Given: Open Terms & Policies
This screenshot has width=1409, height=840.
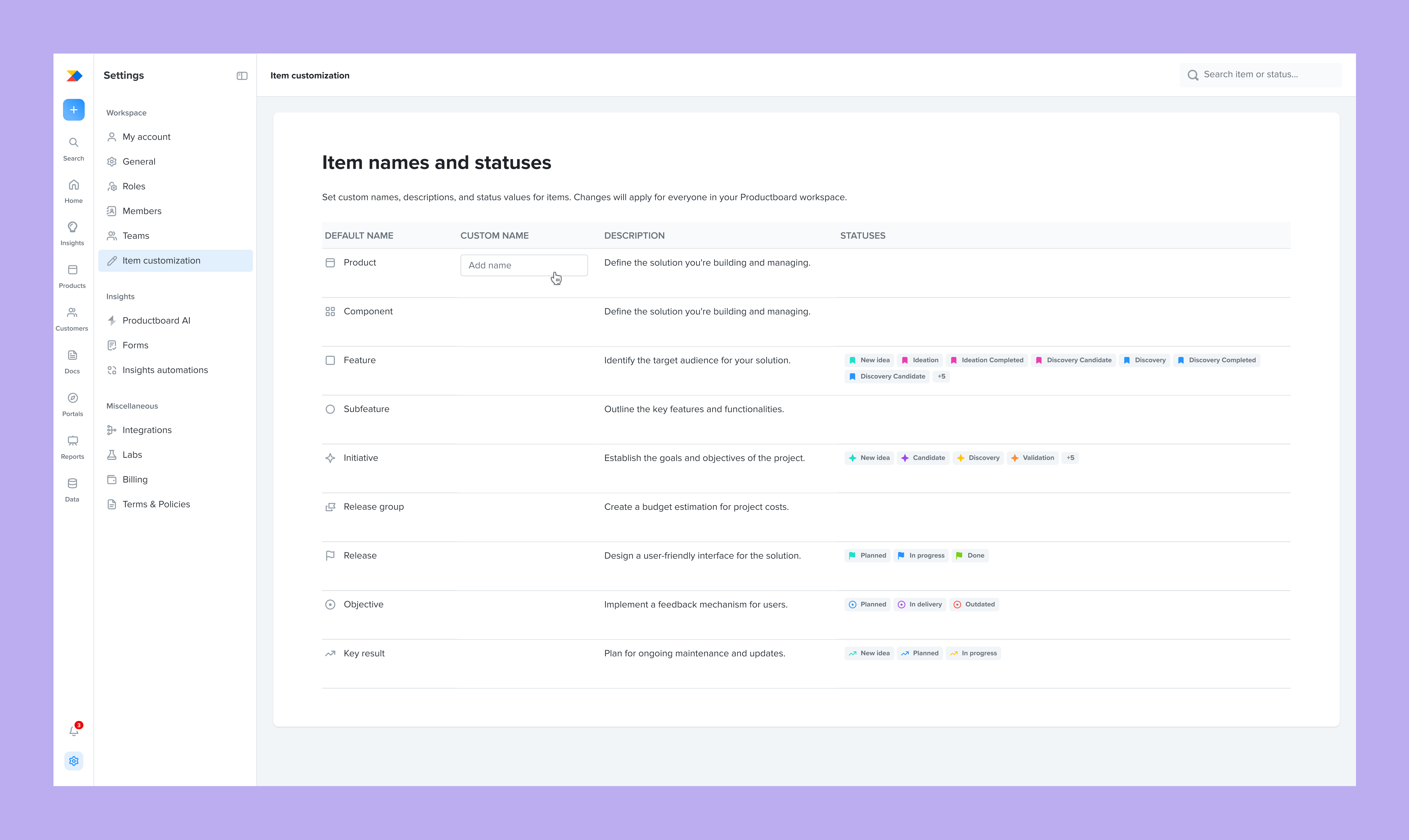Looking at the screenshot, I should click(x=175, y=504).
